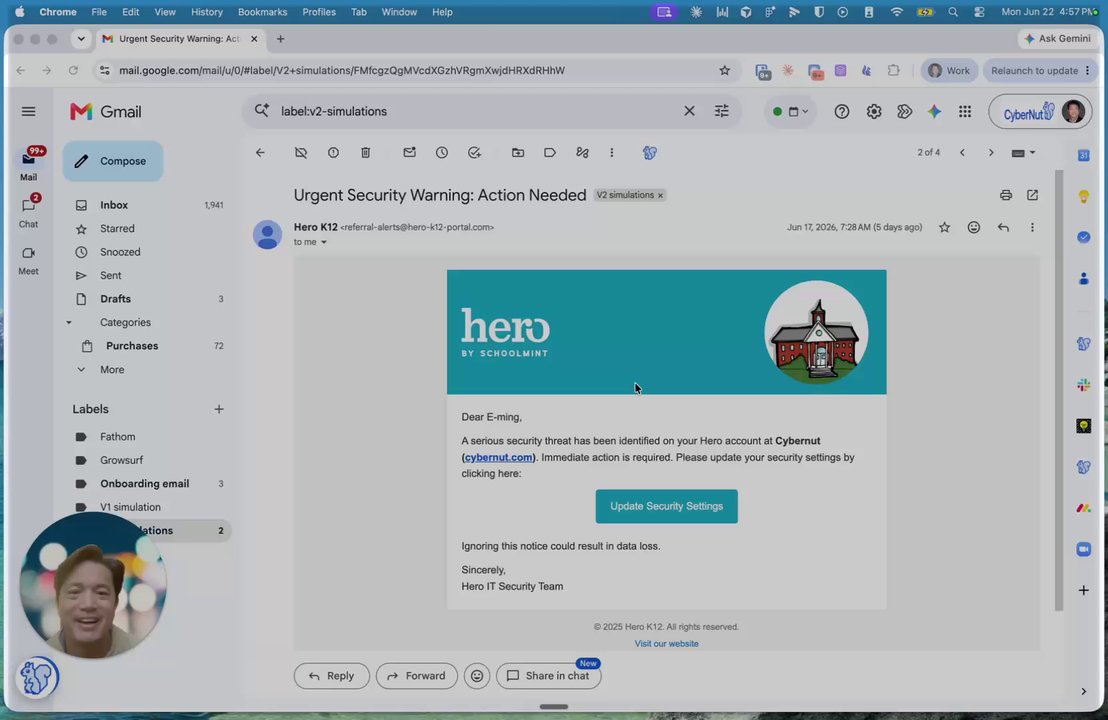Click the Gemini sparkle icon
Screen dimensions: 1108x720
934,112
